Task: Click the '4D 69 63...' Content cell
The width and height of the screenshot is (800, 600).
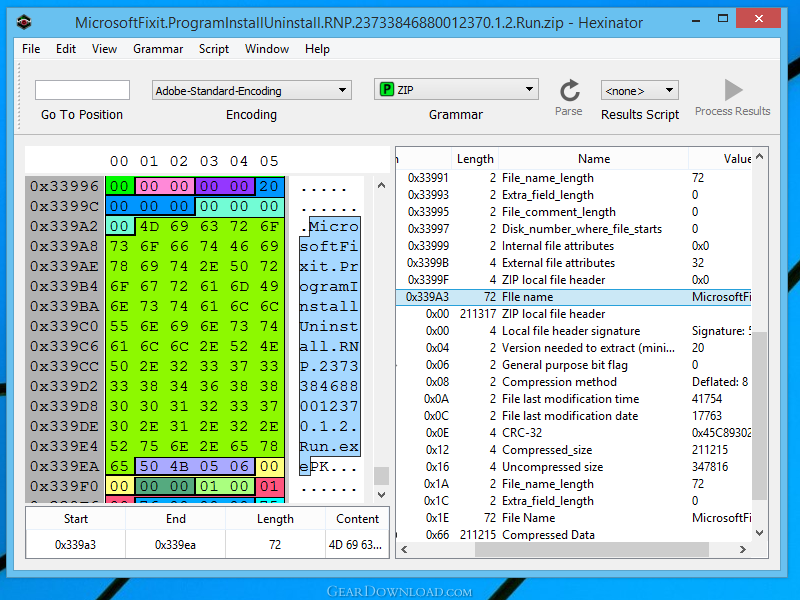Action: tap(356, 545)
